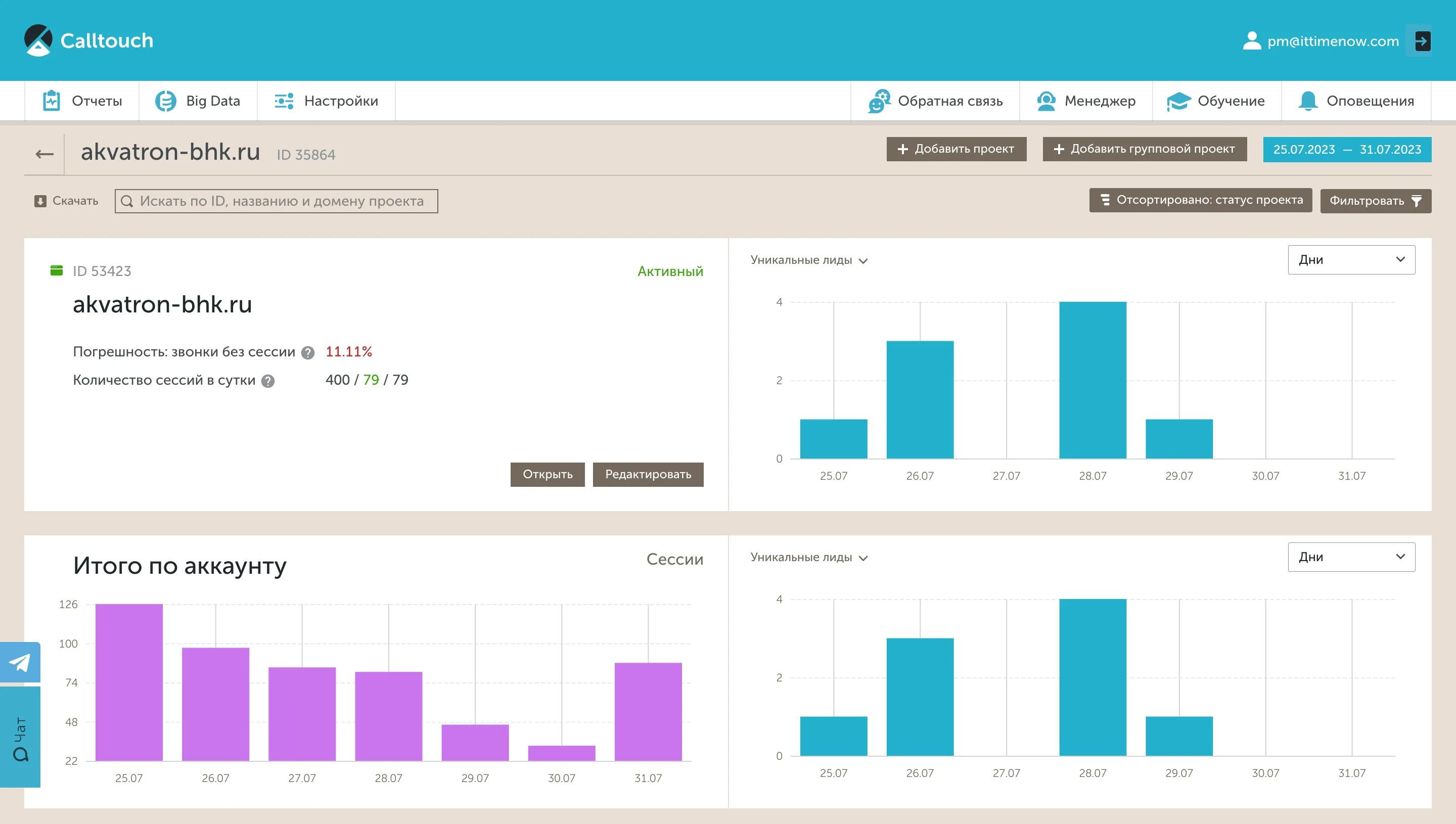Open the Менеджер menu item
The image size is (1456, 824).
1086,101
